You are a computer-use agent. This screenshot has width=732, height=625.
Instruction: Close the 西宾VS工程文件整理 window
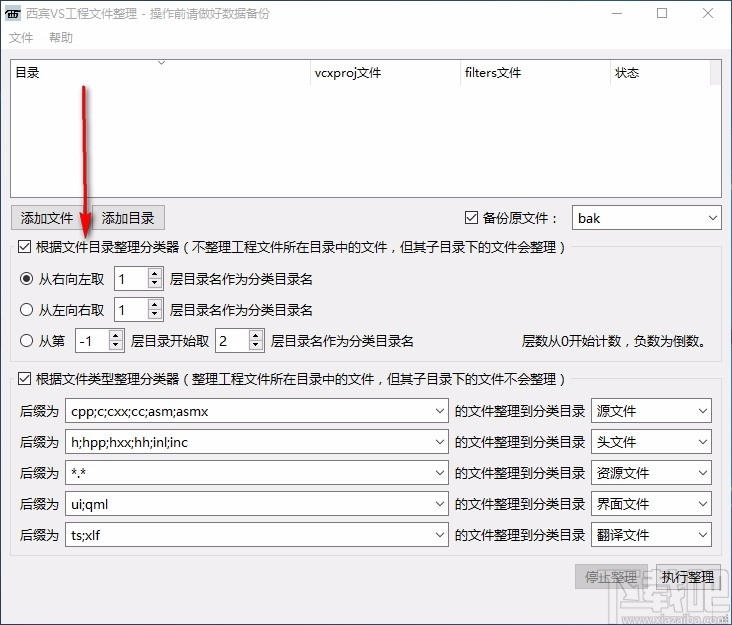708,14
